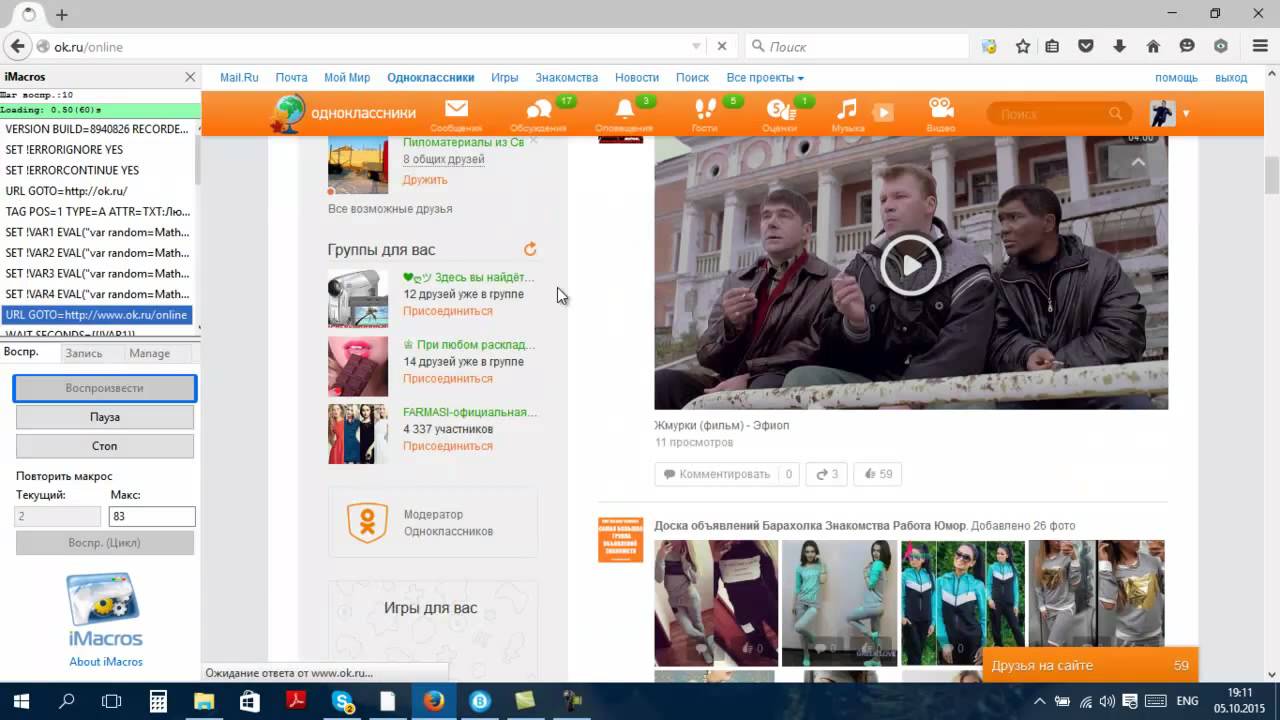Image resolution: width=1280 pixels, height=720 pixels.
Task: Open FARMASI group thumbnail
Action: (x=358, y=434)
